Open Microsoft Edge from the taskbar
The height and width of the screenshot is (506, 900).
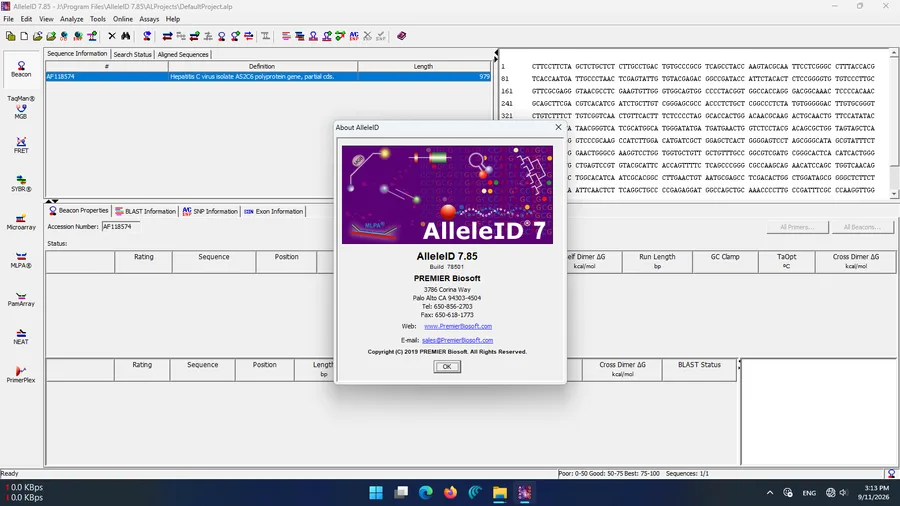425,492
